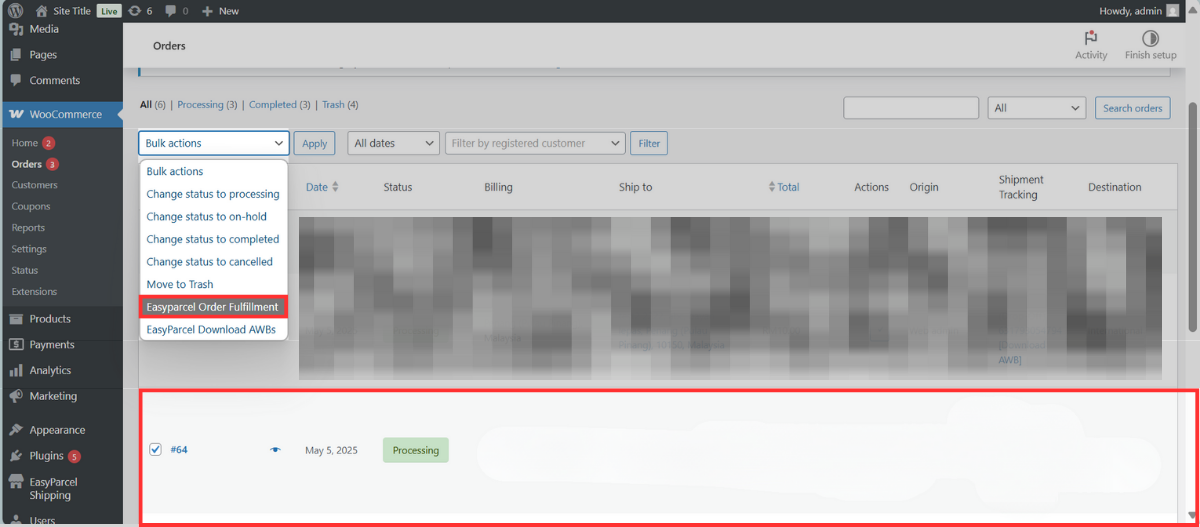Open the All dates dropdown
Image resolution: width=1200 pixels, height=527 pixels.
pyautogui.click(x=393, y=143)
